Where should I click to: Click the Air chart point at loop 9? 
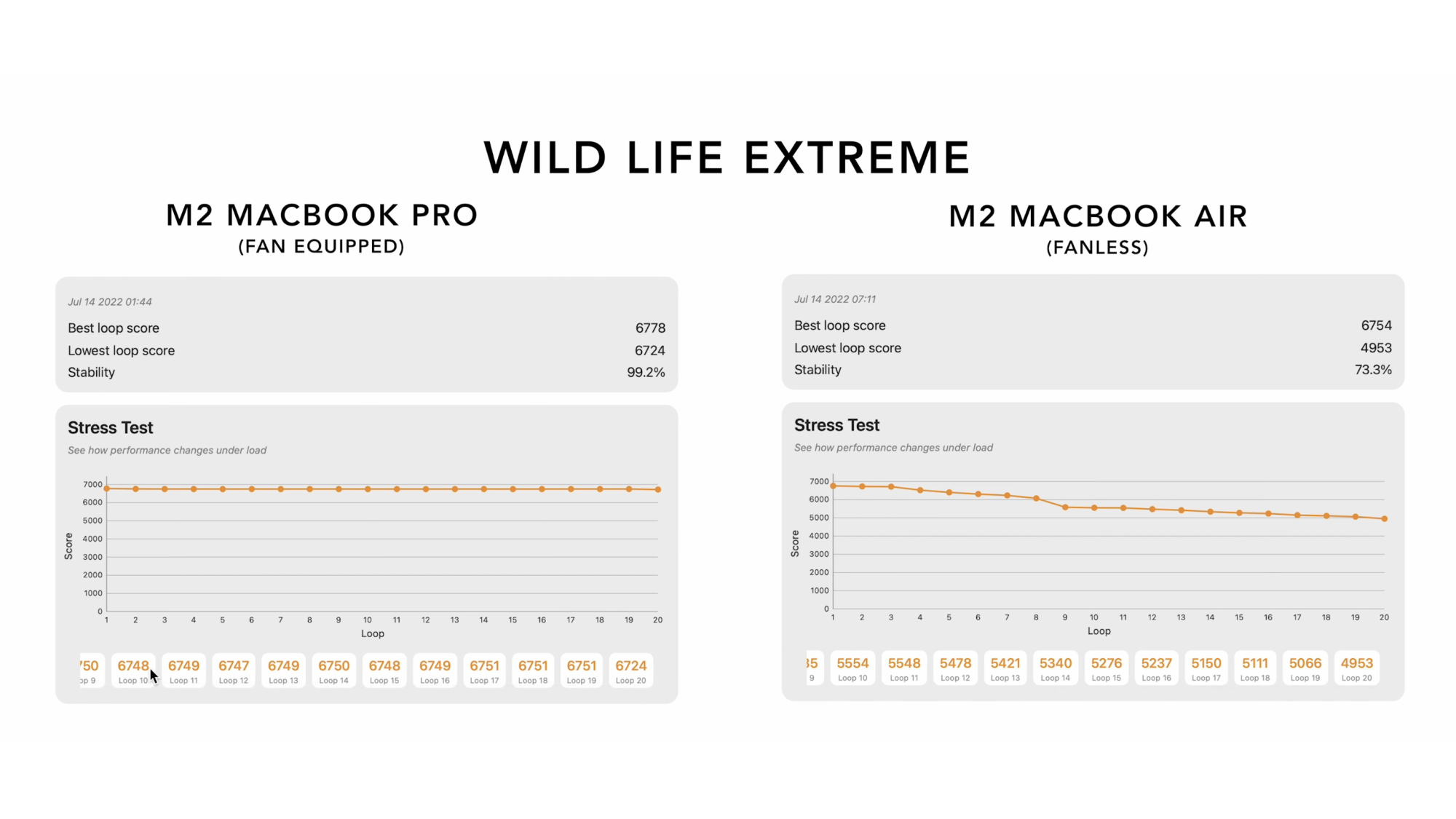[1065, 507]
